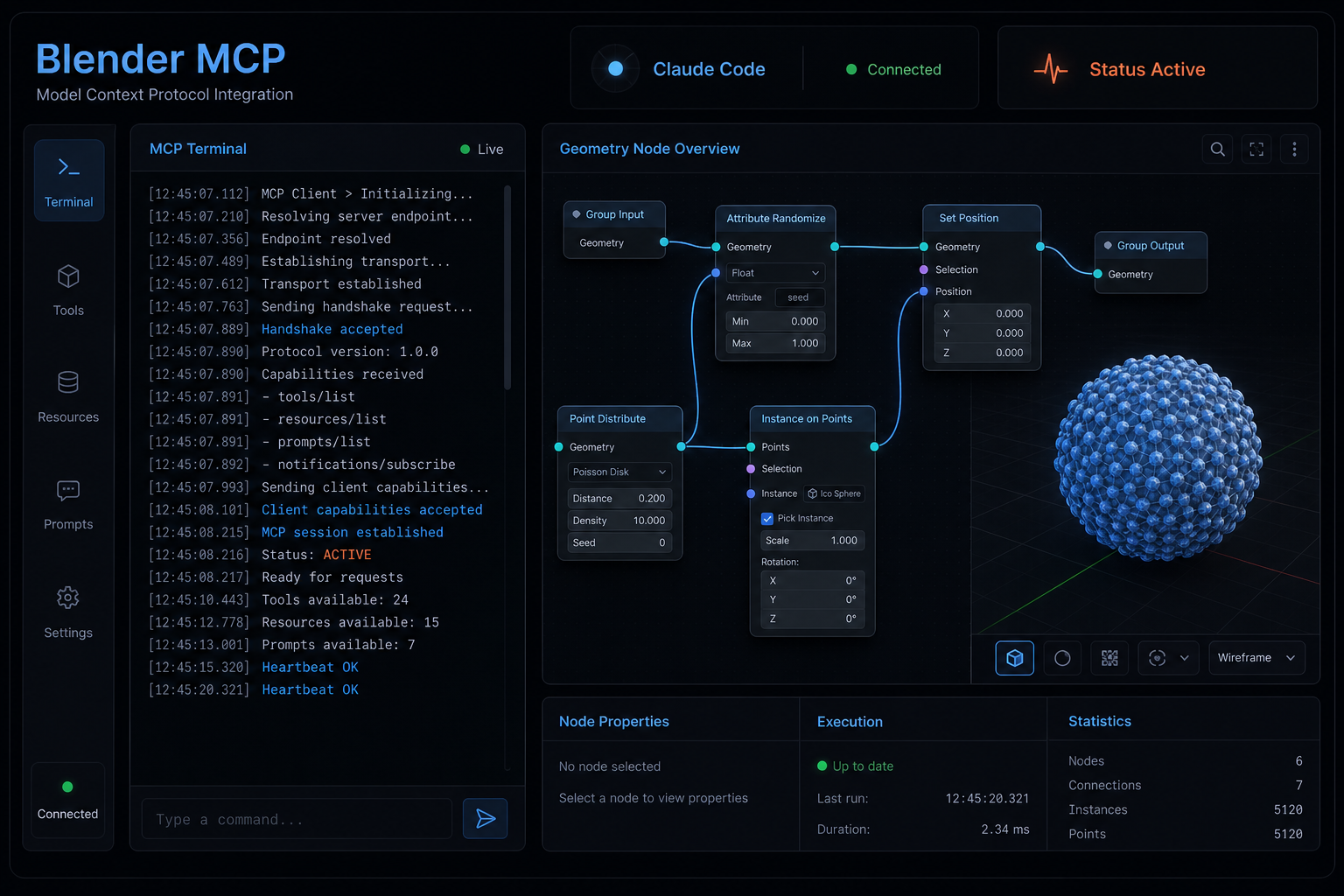This screenshot has width=1344, height=896.
Task: Click the Scale value in Instance on Points
Action: pyautogui.click(x=812, y=540)
